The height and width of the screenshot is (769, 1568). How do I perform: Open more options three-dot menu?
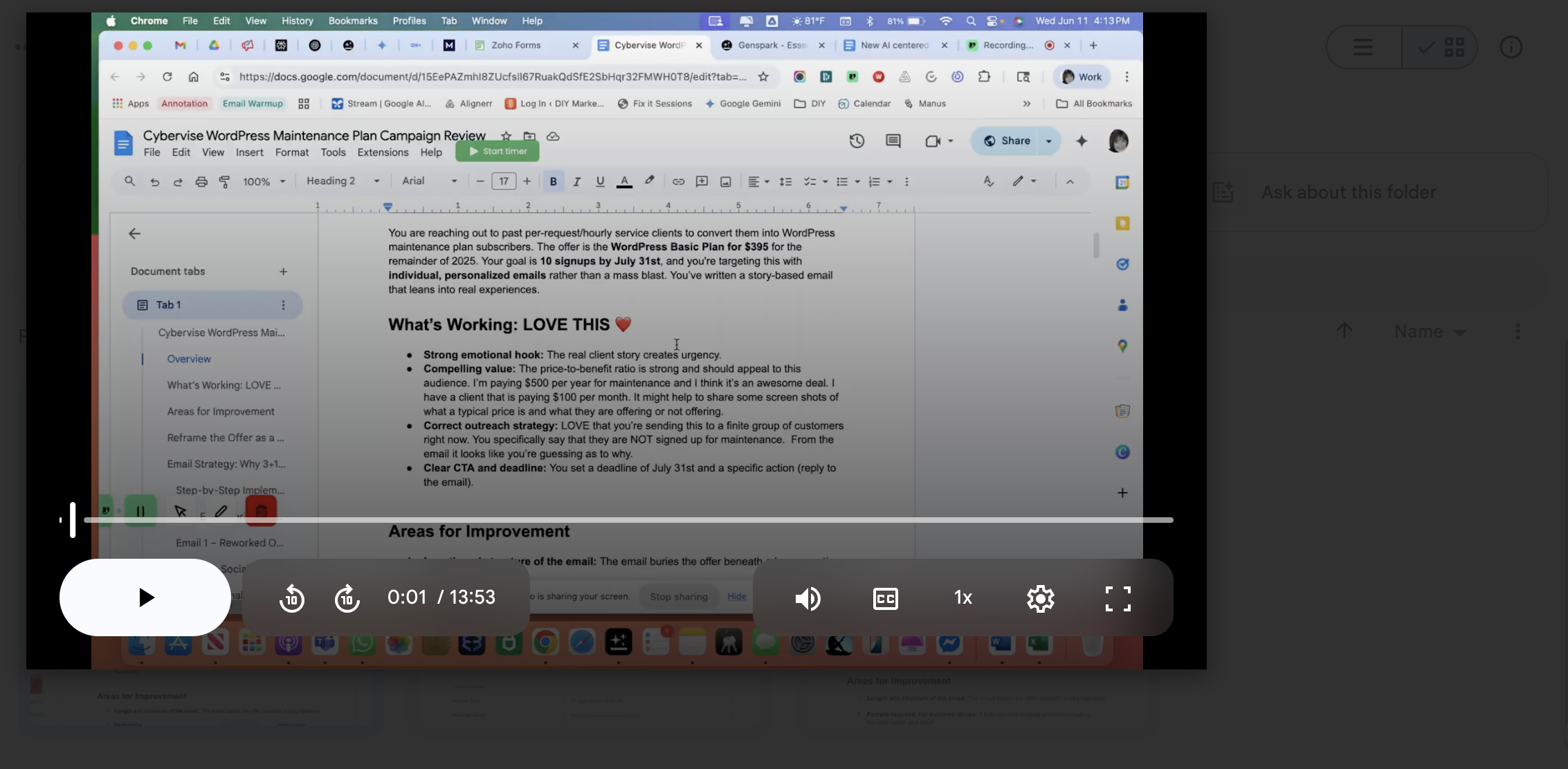point(1517,331)
